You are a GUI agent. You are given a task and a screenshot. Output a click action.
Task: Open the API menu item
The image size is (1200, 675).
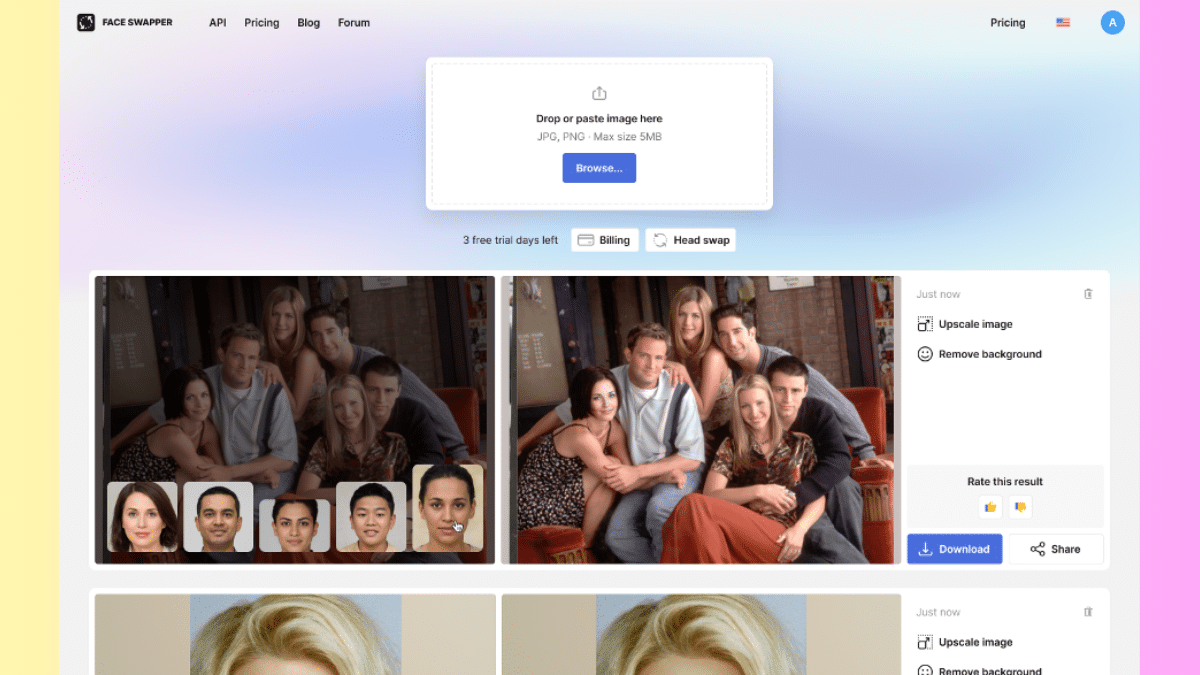[217, 22]
